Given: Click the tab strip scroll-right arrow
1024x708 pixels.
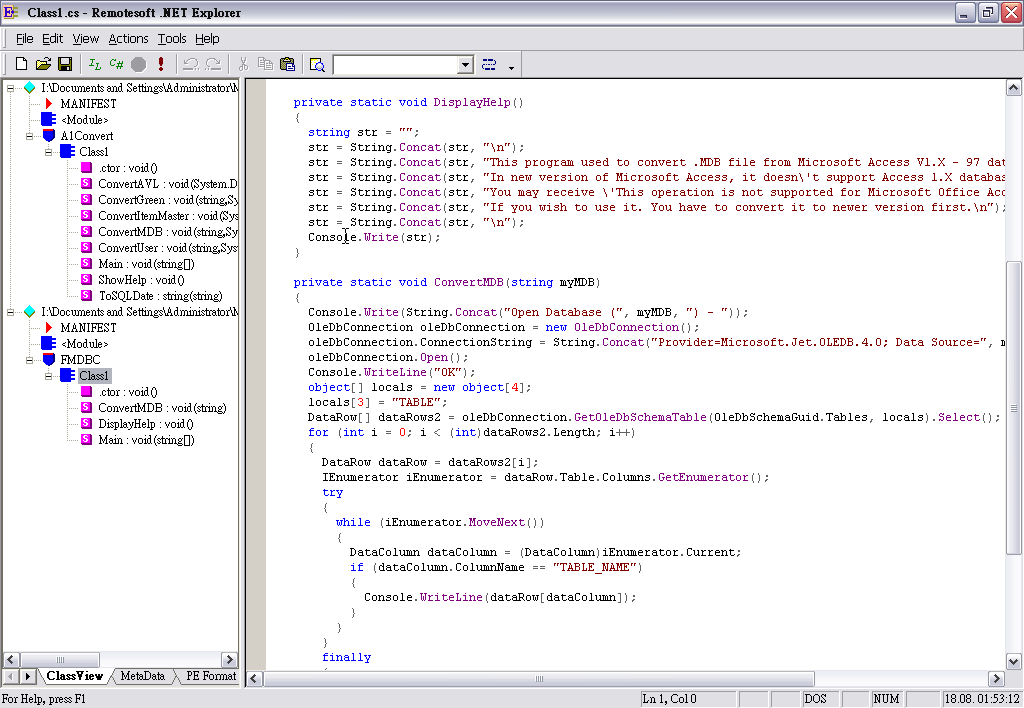Looking at the screenshot, I should [28, 677].
